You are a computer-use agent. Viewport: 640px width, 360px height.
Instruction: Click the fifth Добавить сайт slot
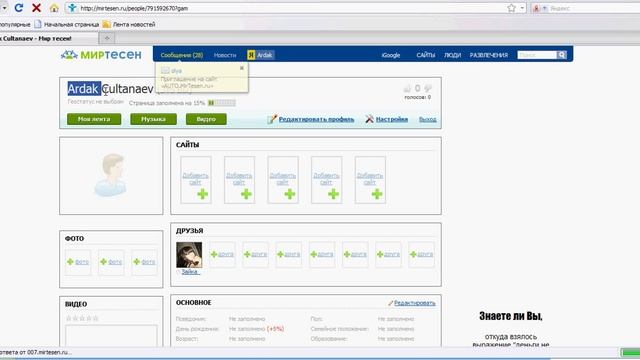coord(370,180)
